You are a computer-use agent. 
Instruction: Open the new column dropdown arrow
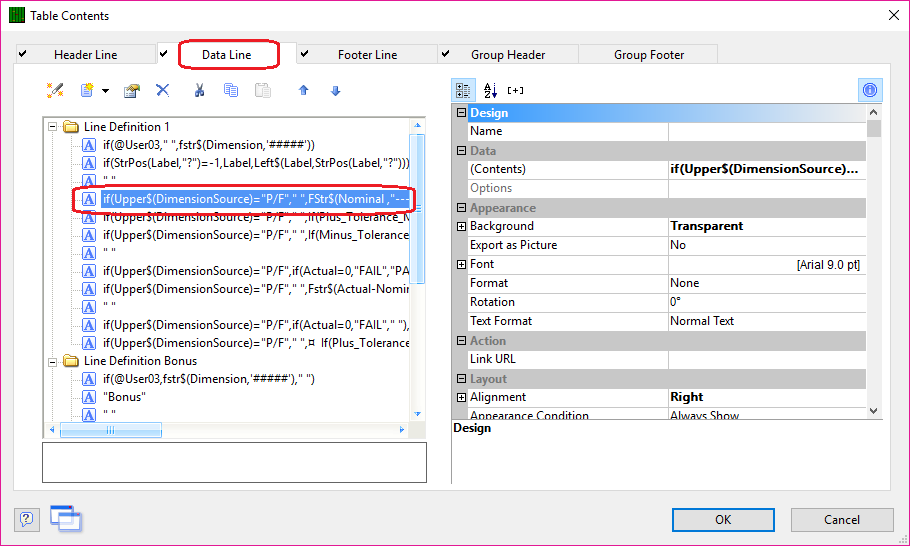pyautogui.click(x=105, y=91)
